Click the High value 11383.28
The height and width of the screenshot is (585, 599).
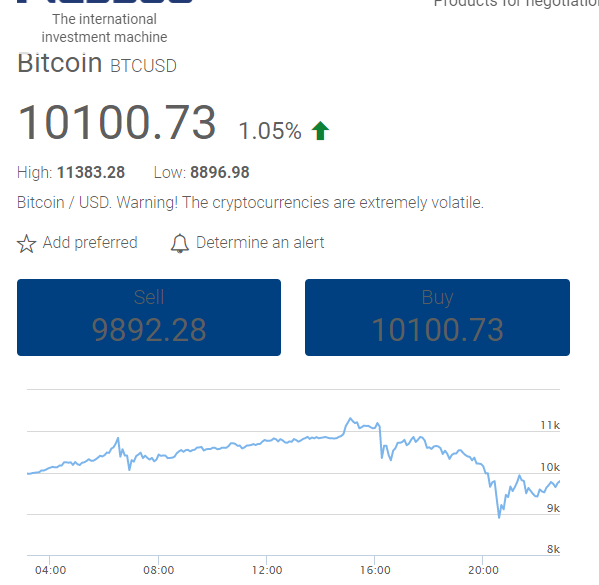[x=91, y=172]
